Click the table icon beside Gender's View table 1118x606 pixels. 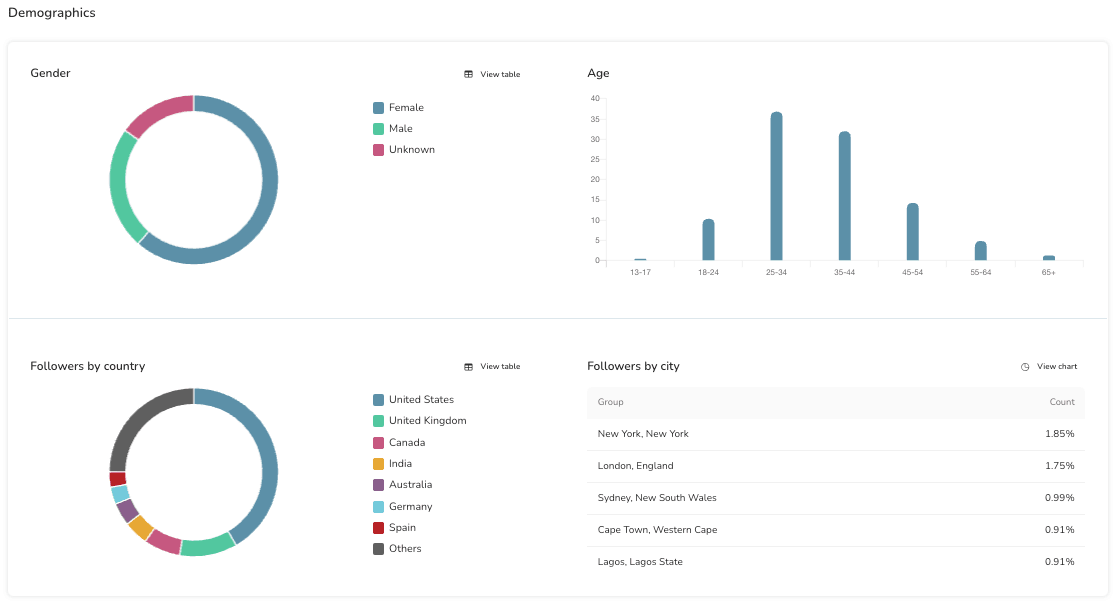click(468, 75)
